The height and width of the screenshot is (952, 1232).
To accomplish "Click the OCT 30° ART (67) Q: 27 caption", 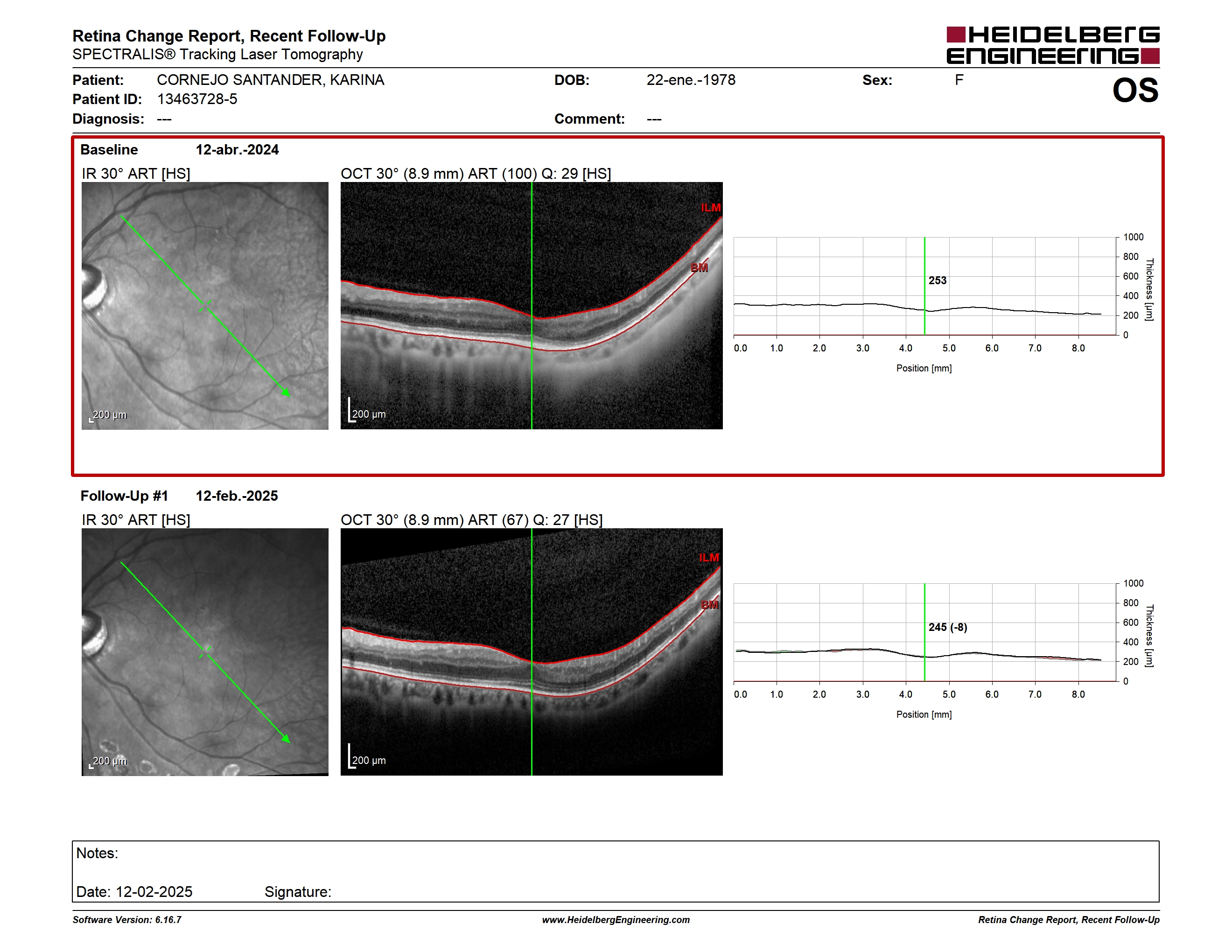I will click(472, 520).
